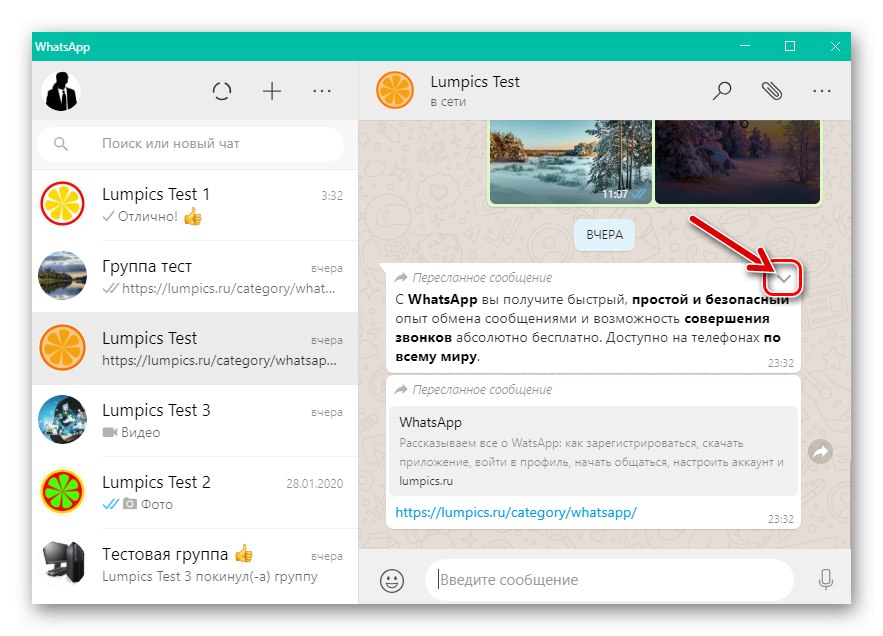This screenshot has width=883, height=636.
Task: Open the Lumpics Test 2 chat
Action: (195, 493)
